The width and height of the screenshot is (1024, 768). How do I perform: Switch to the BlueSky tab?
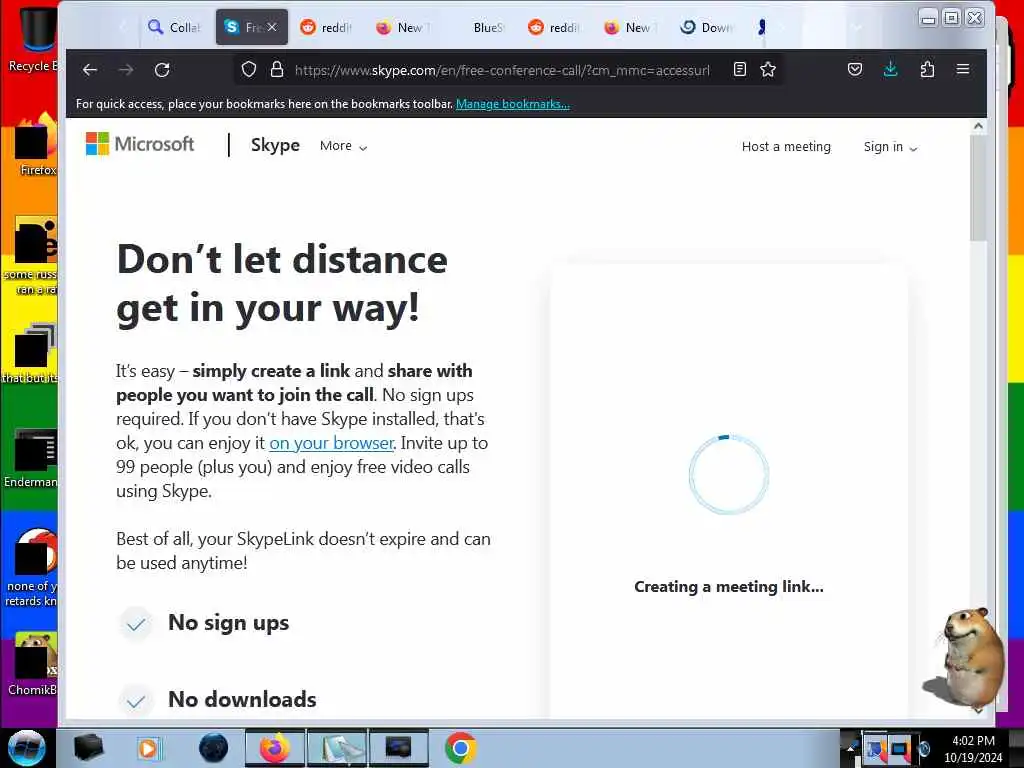point(488,27)
